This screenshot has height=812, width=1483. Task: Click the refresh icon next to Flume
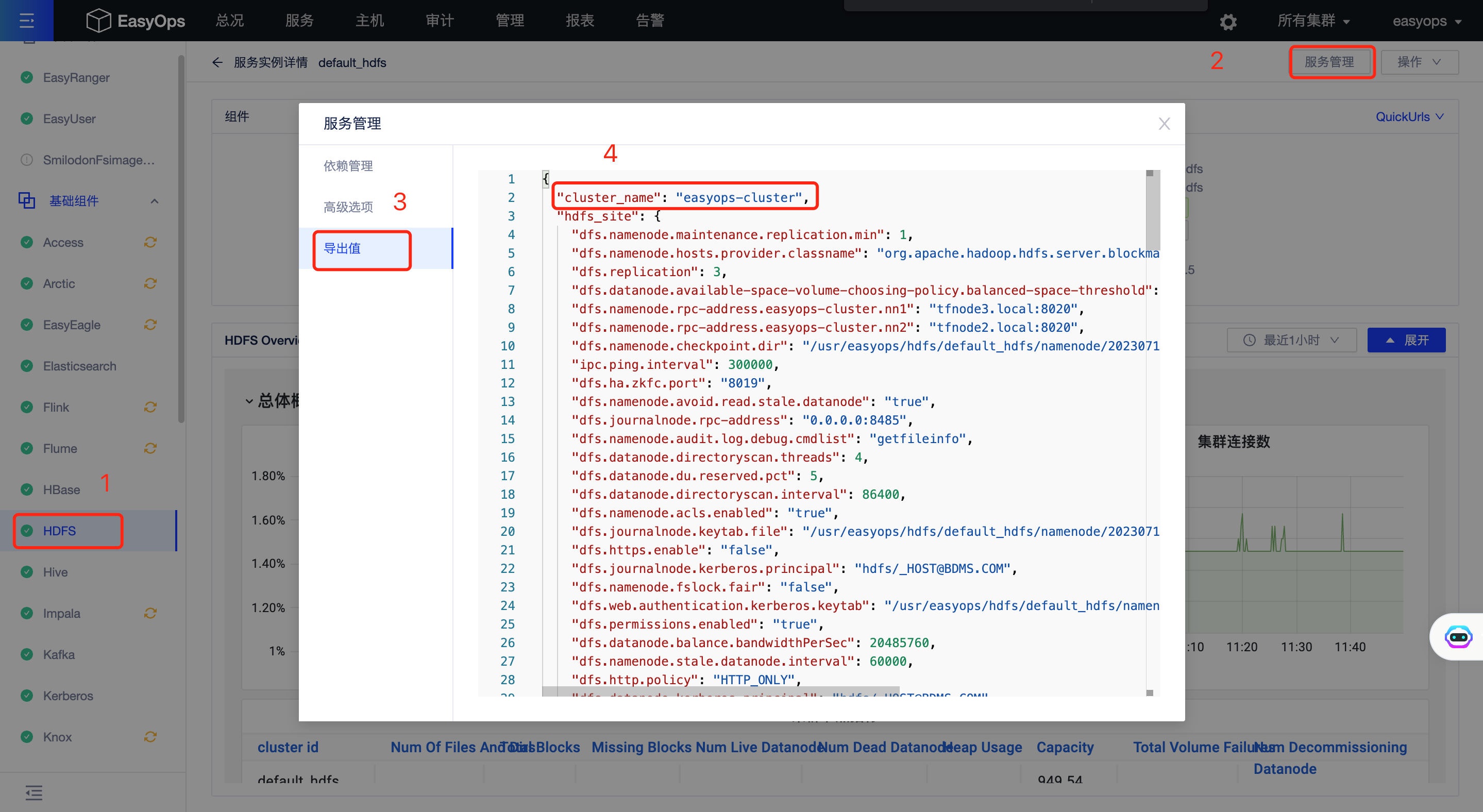(x=150, y=448)
